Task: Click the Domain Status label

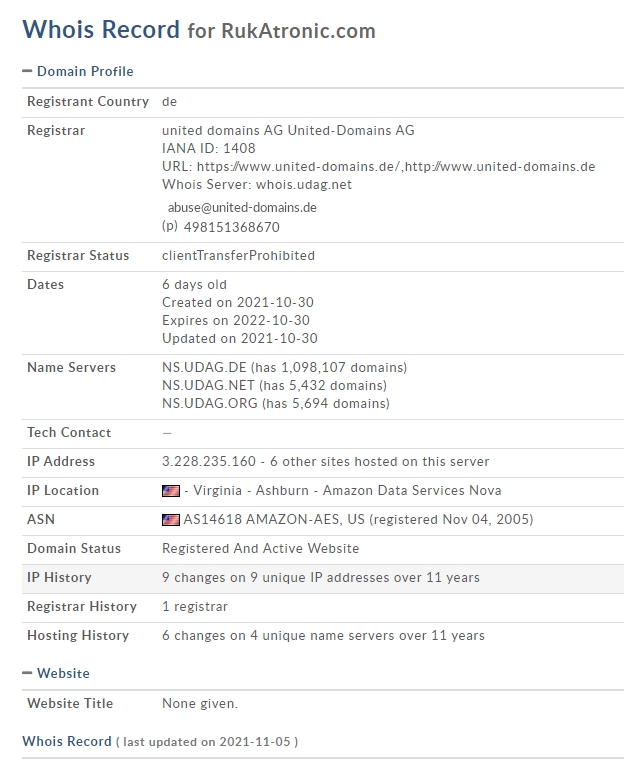Action: (74, 549)
